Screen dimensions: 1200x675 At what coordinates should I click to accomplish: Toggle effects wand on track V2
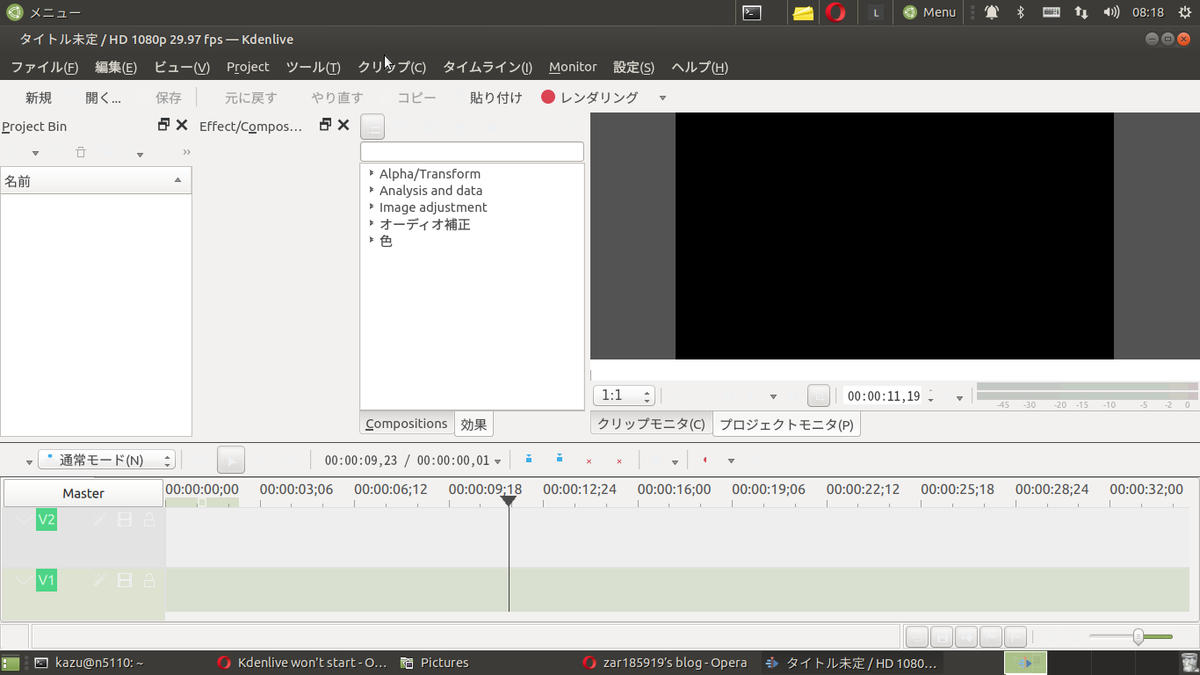(99, 520)
